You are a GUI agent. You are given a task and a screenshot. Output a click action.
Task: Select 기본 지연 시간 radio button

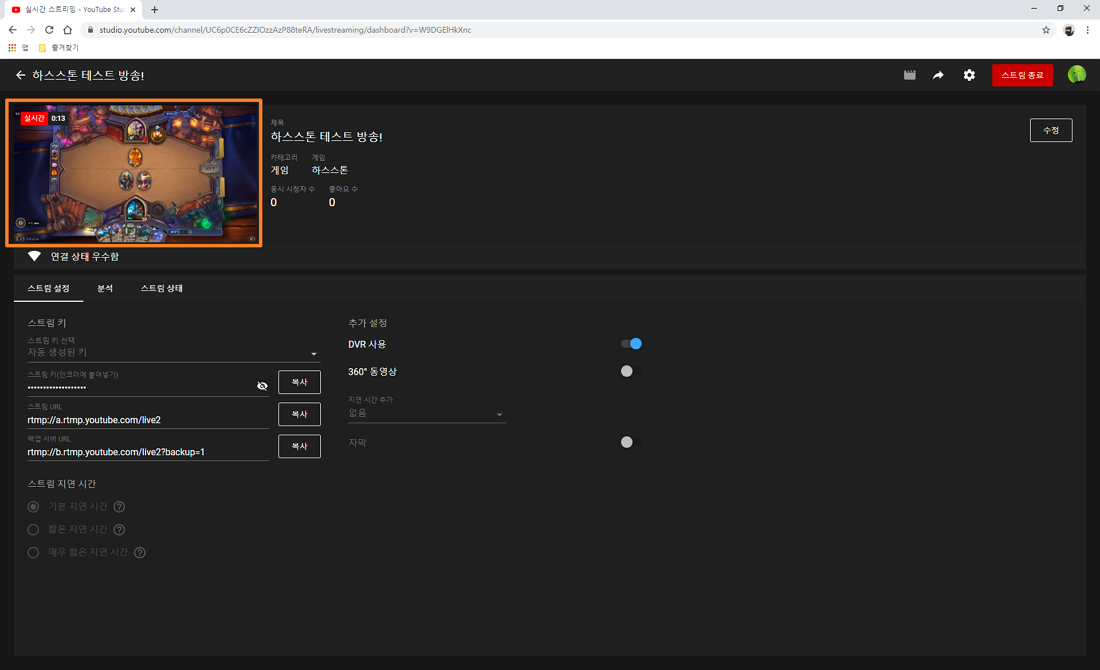(x=33, y=507)
